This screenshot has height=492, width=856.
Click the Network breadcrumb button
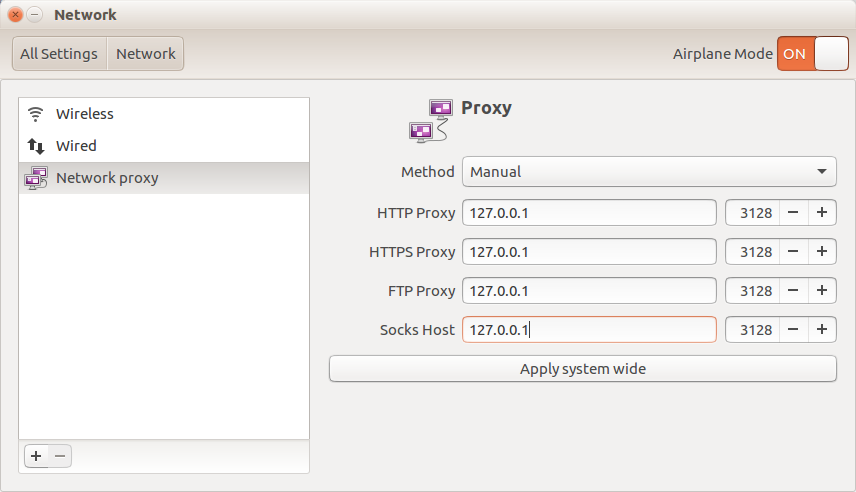pos(146,54)
